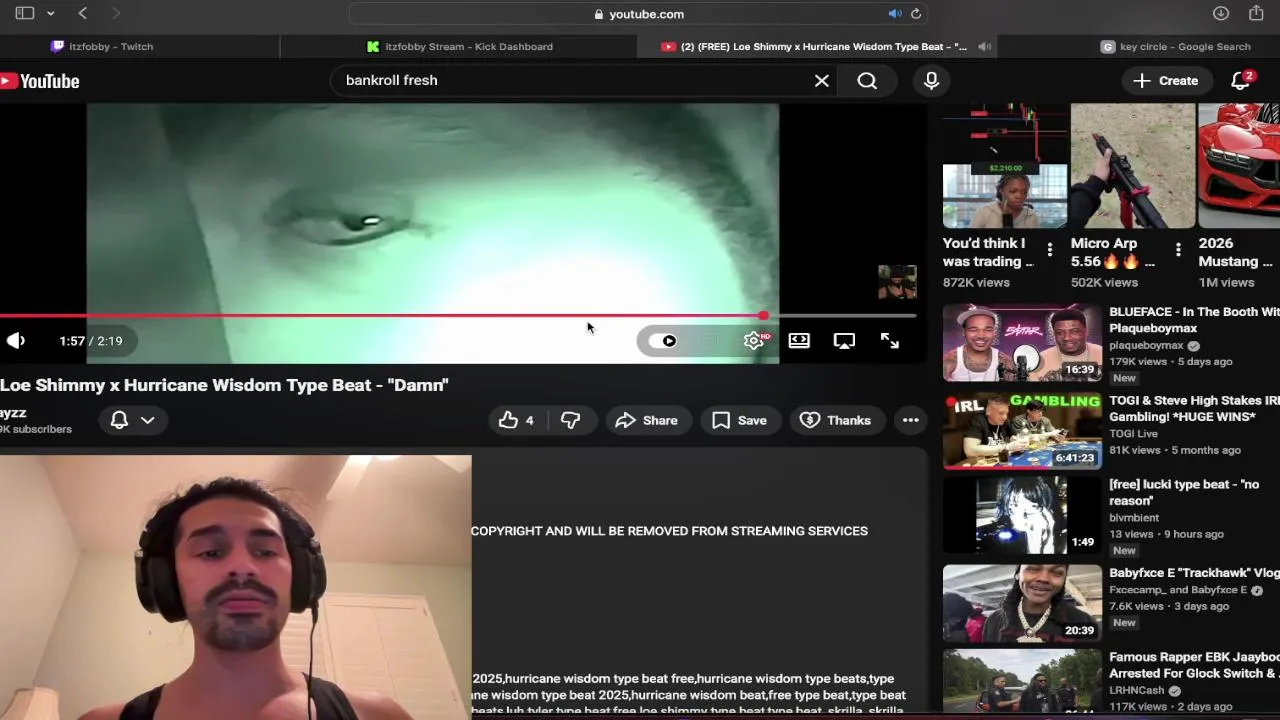Mute tab audio via address bar speaker icon
Image resolution: width=1280 pixels, height=720 pixels.
[895, 14]
